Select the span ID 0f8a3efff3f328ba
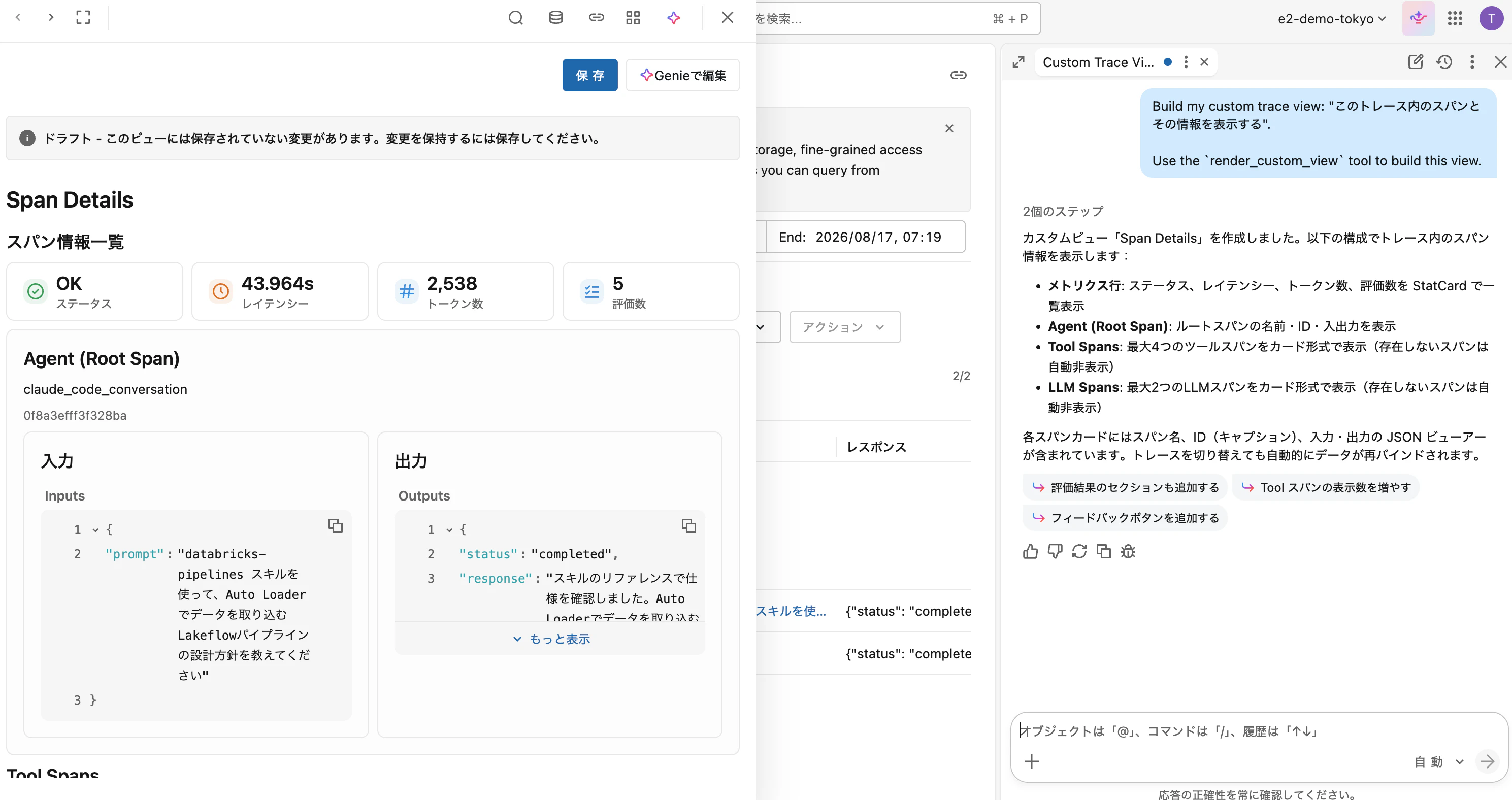 pos(75,416)
